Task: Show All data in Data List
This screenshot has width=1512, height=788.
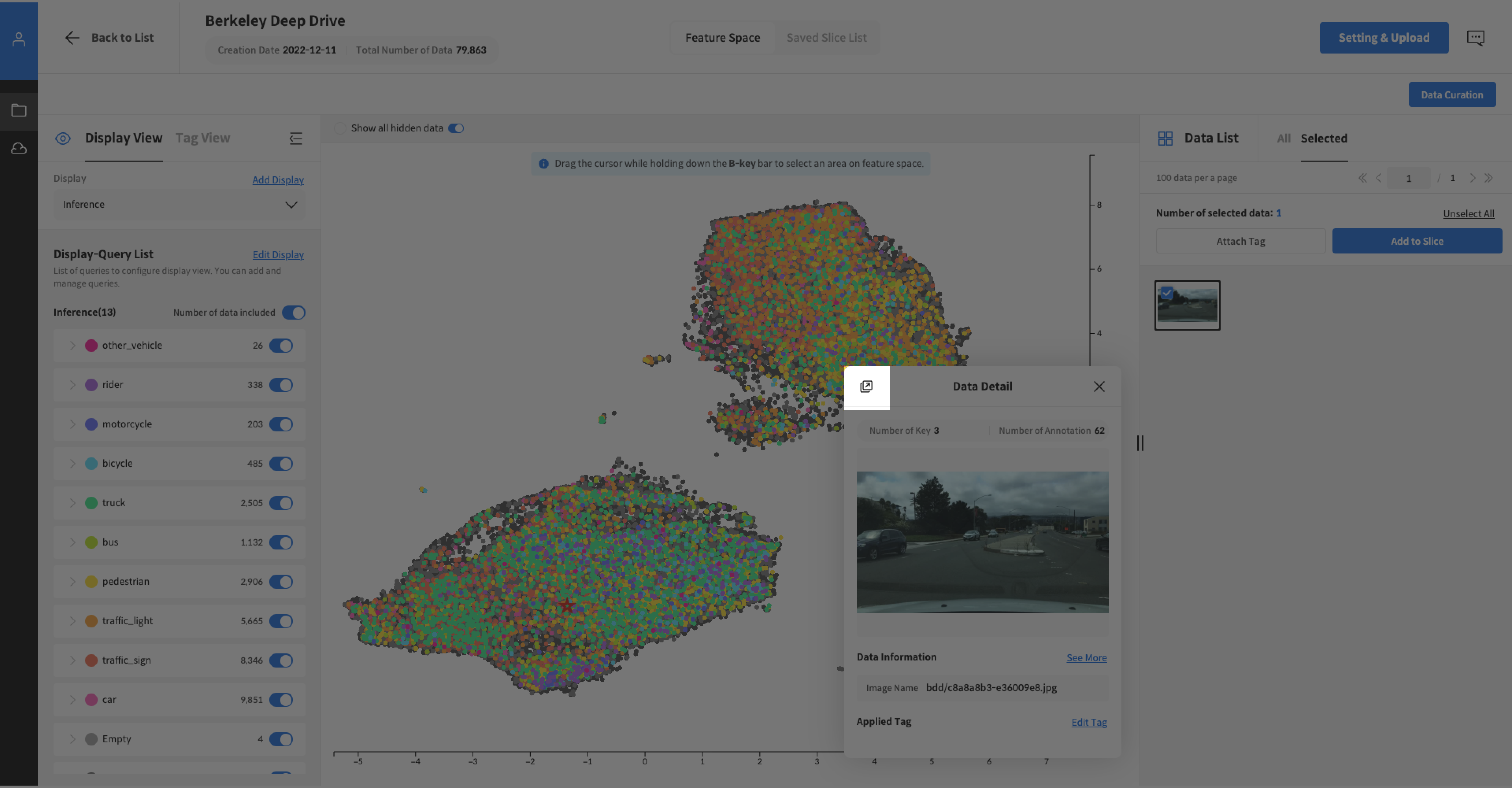Action: click(x=1284, y=139)
